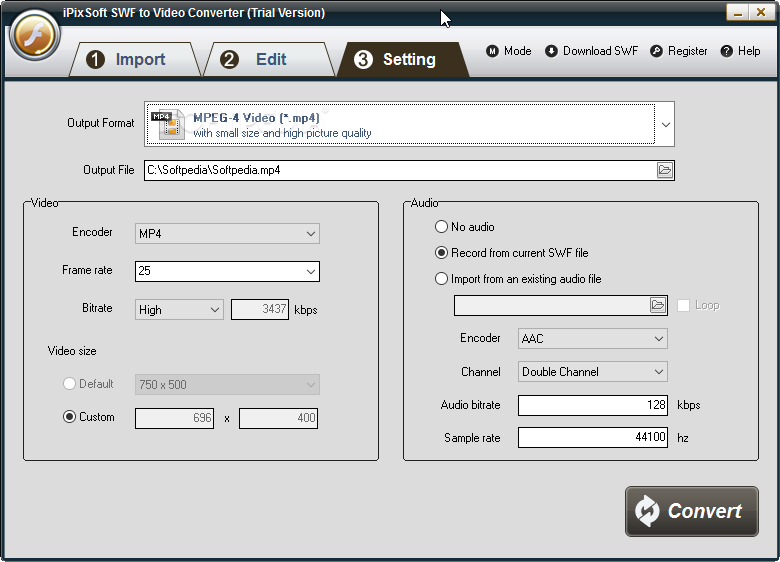Click the Help question mark icon
The image size is (780, 562).
tap(726, 51)
